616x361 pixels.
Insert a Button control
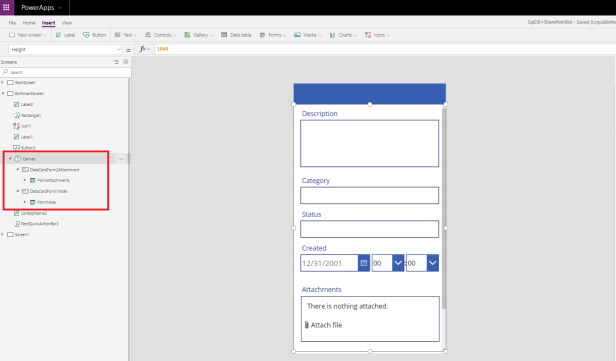[x=94, y=35]
